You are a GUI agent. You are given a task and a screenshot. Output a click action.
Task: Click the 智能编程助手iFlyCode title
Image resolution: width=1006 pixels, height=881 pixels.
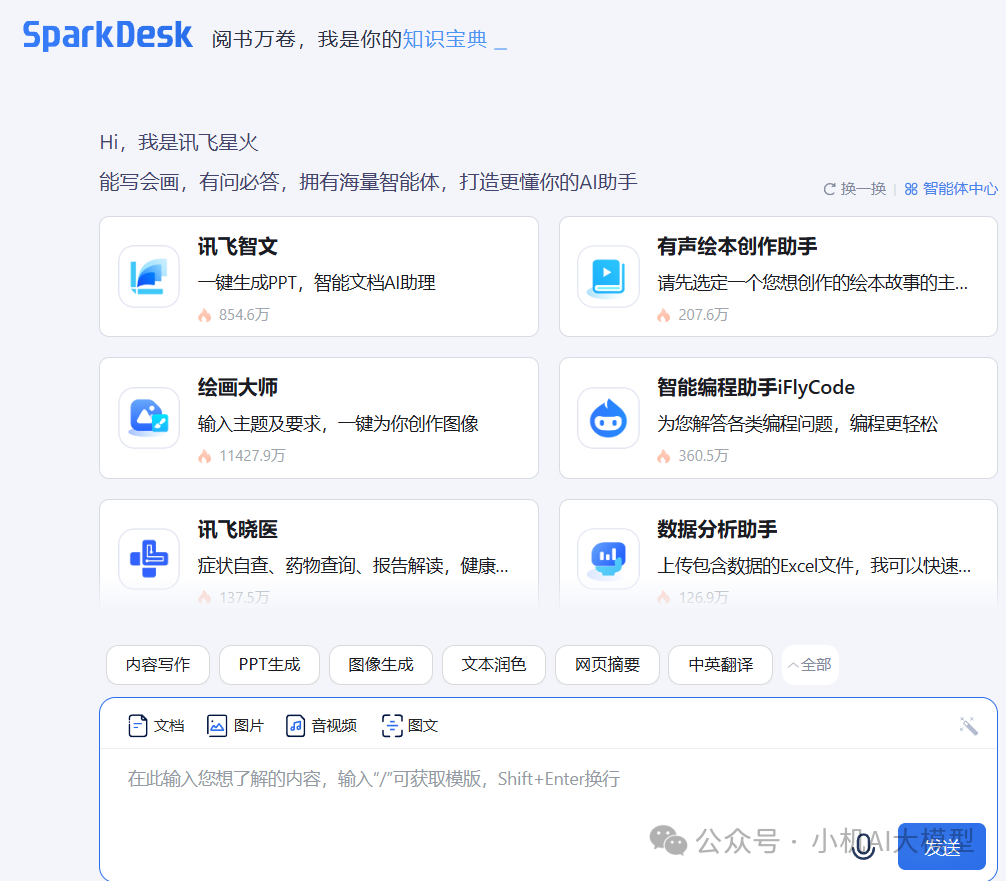click(x=756, y=388)
